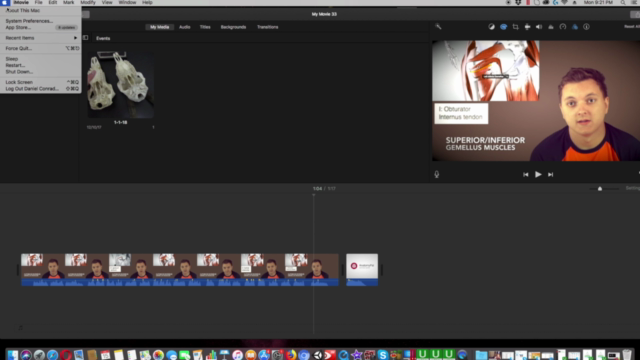The image size is (640, 360).
Task: Open Safari from the Dock
Action: point(52,355)
